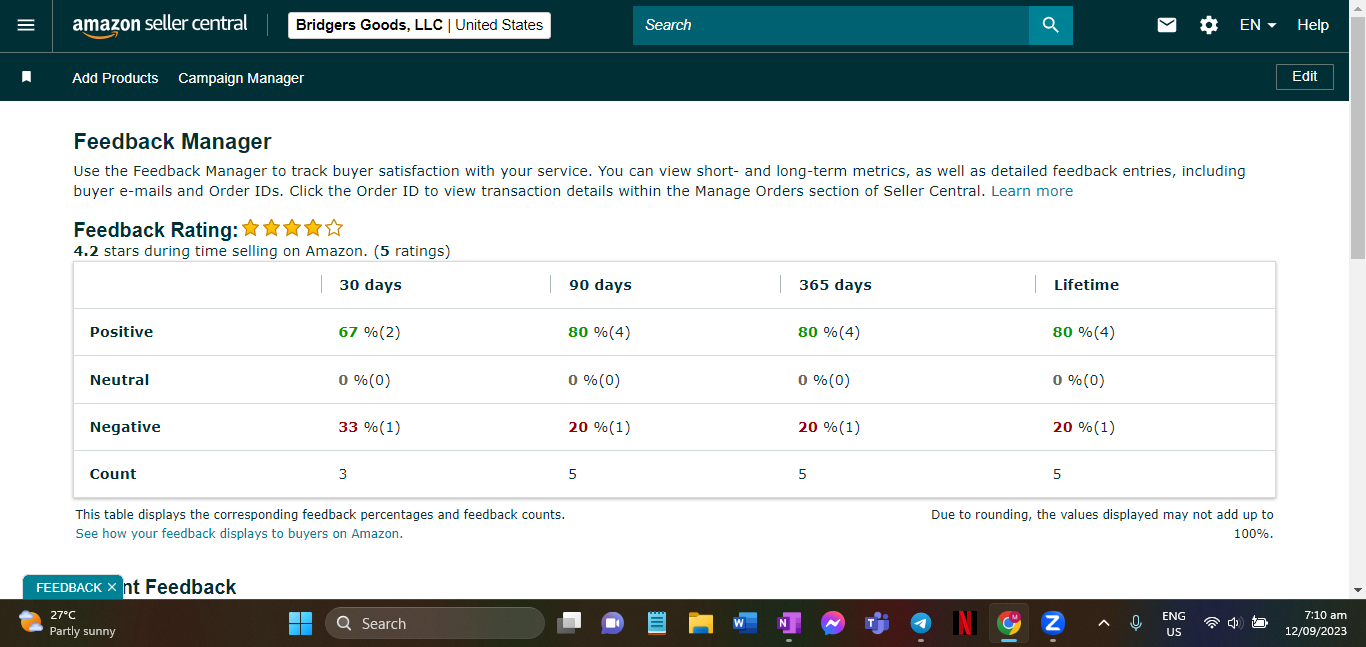This screenshot has width=1366, height=647.
Task: Open the Bridgers Goods account switcher
Action: (x=419, y=25)
